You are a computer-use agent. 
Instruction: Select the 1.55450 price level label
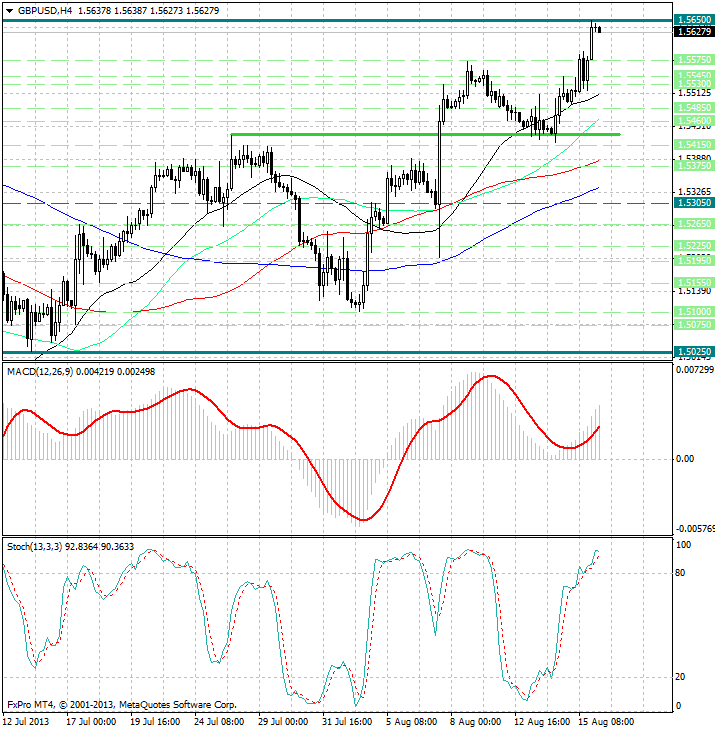coord(693,75)
